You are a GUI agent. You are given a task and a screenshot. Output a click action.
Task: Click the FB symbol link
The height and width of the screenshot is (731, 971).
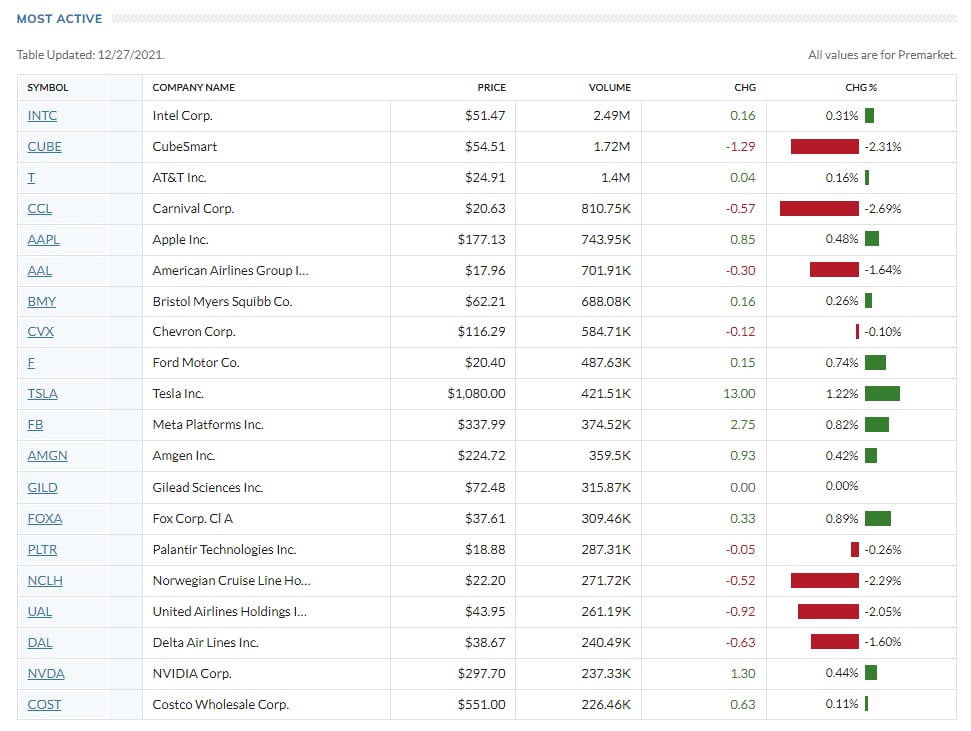click(35, 425)
